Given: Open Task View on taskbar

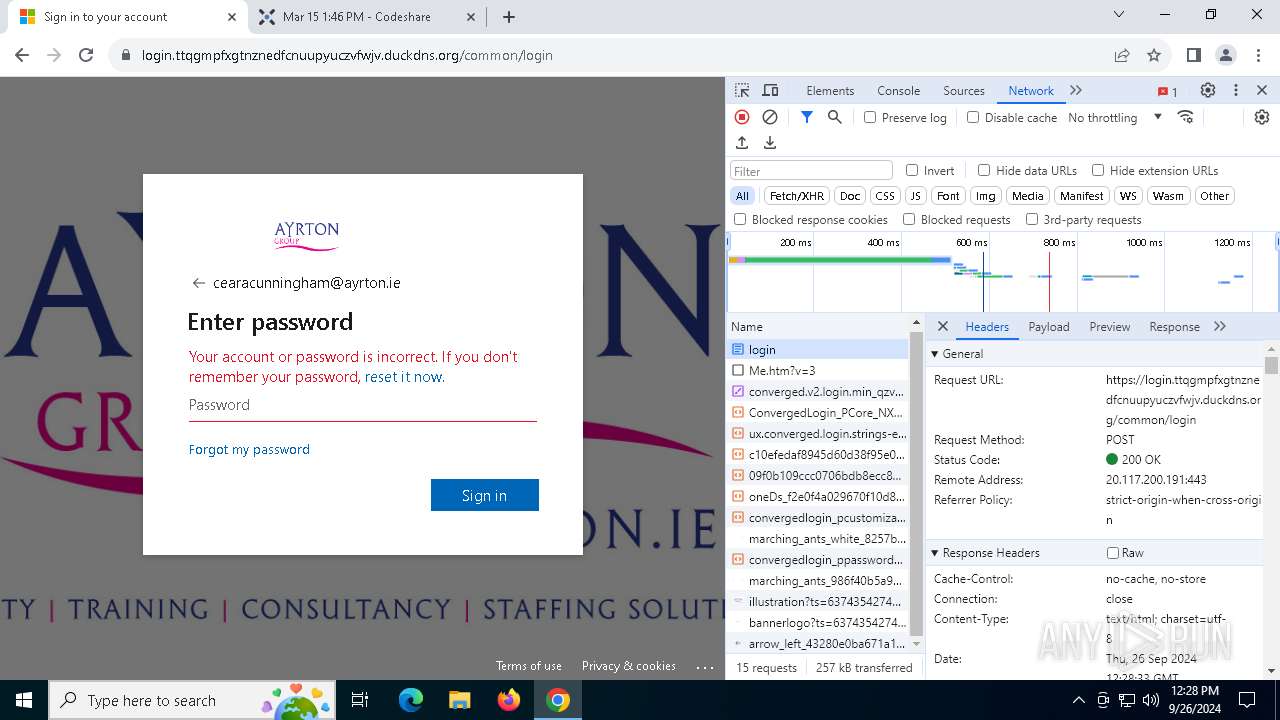Looking at the screenshot, I should [x=360, y=700].
